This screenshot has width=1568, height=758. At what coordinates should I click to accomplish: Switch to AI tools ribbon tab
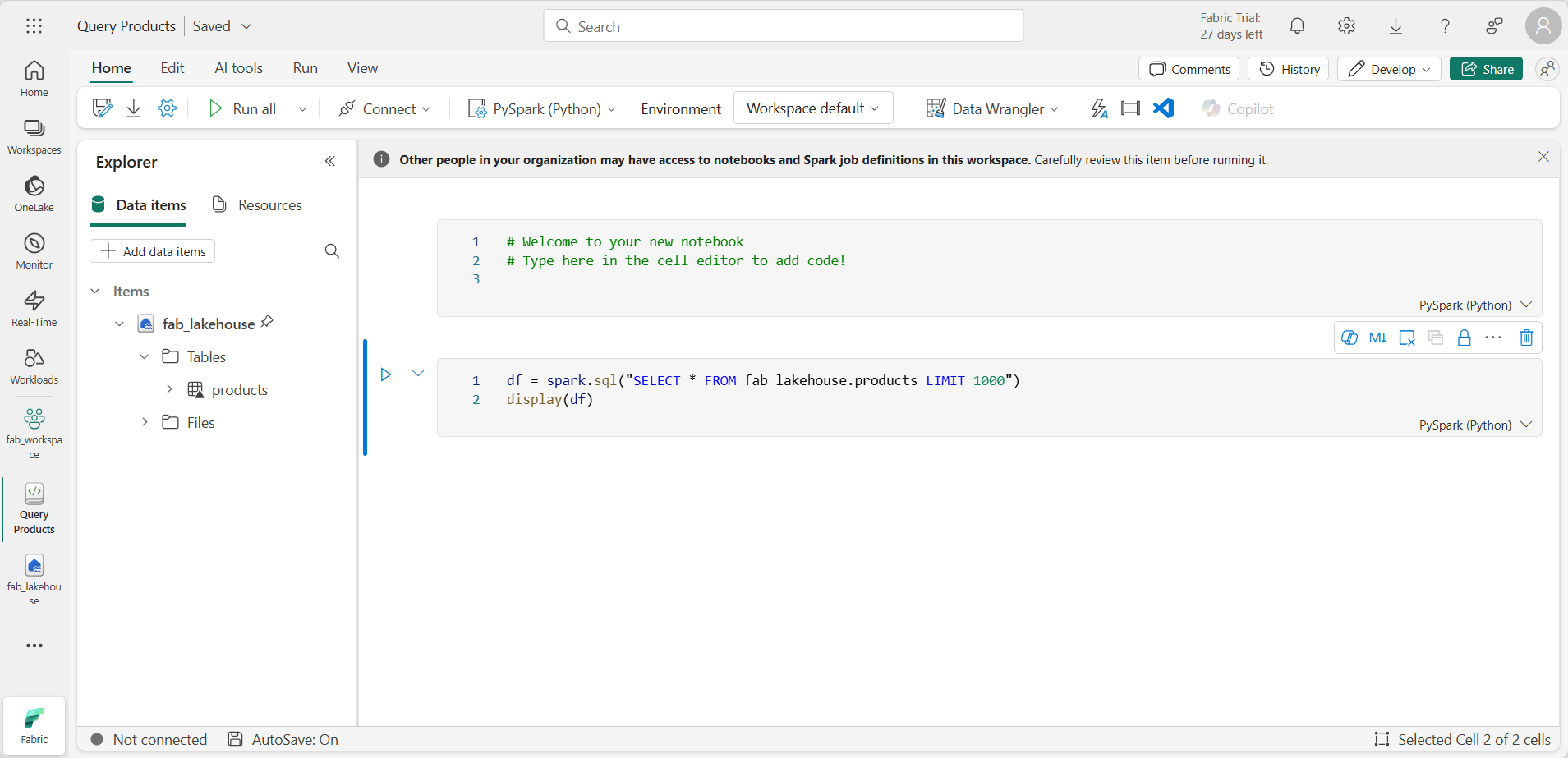(239, 68)
